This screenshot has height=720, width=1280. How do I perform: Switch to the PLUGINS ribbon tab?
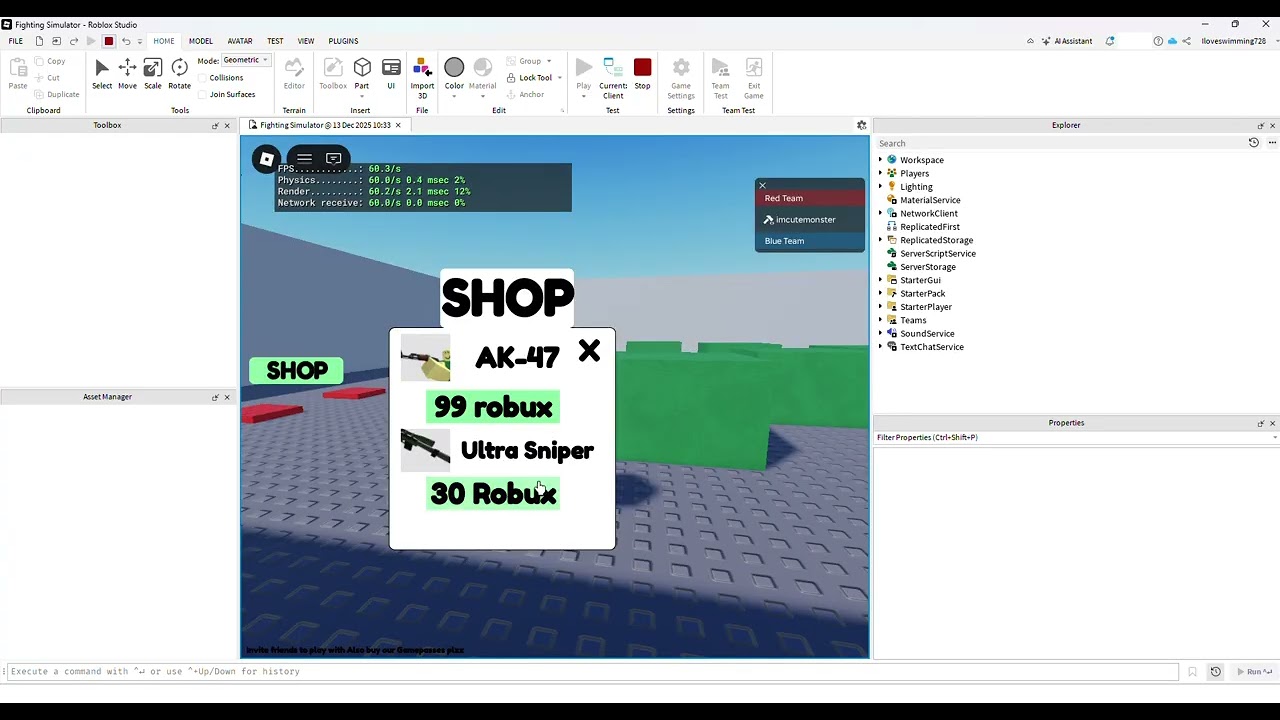click(343, 41)
